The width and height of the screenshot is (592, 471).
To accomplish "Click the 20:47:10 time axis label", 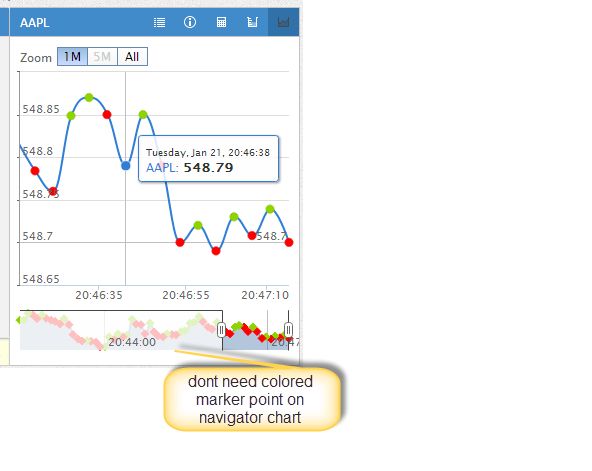I will 265,295.
